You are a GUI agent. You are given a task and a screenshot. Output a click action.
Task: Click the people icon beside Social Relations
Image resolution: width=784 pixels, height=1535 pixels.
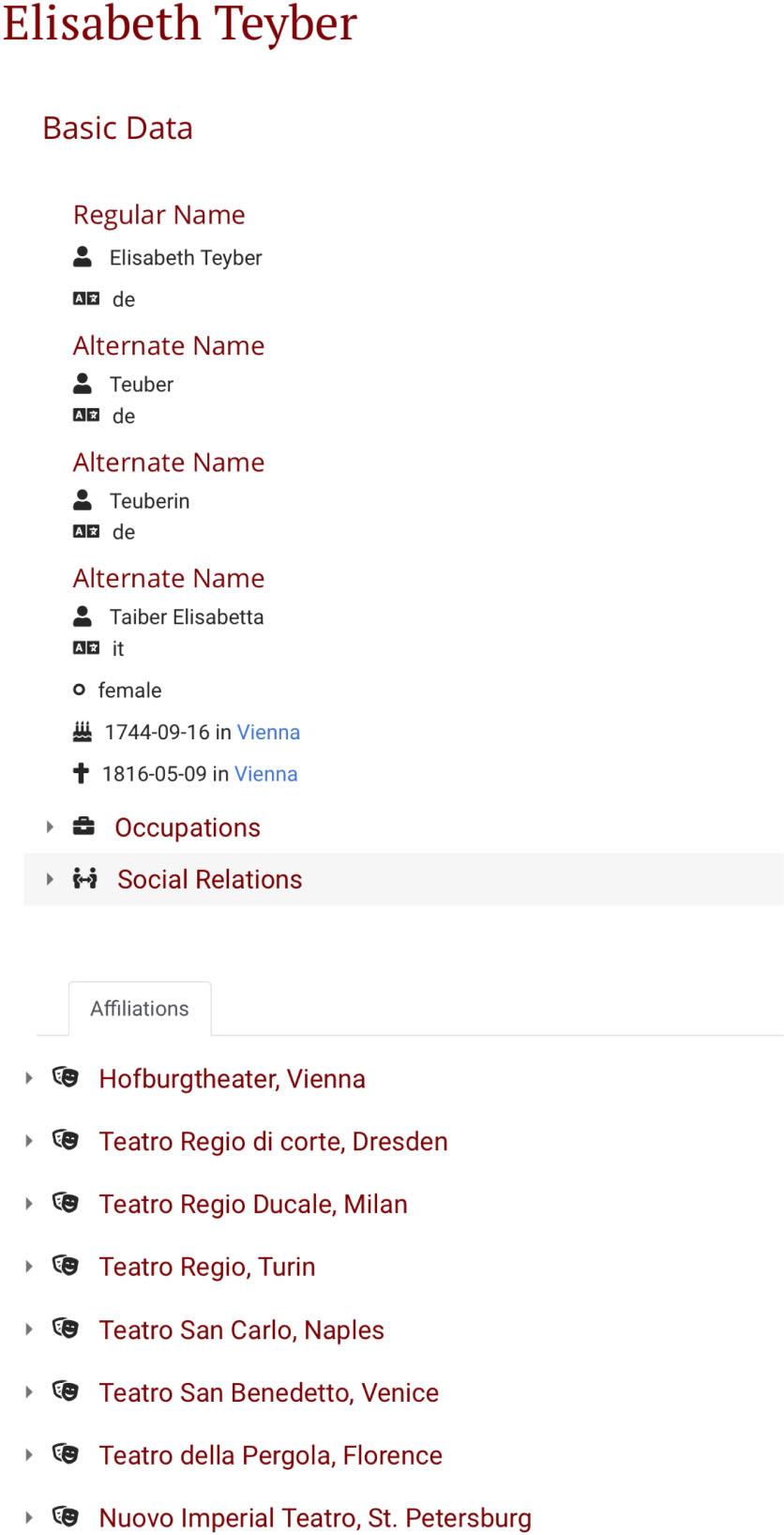click(x=84, y=879)
